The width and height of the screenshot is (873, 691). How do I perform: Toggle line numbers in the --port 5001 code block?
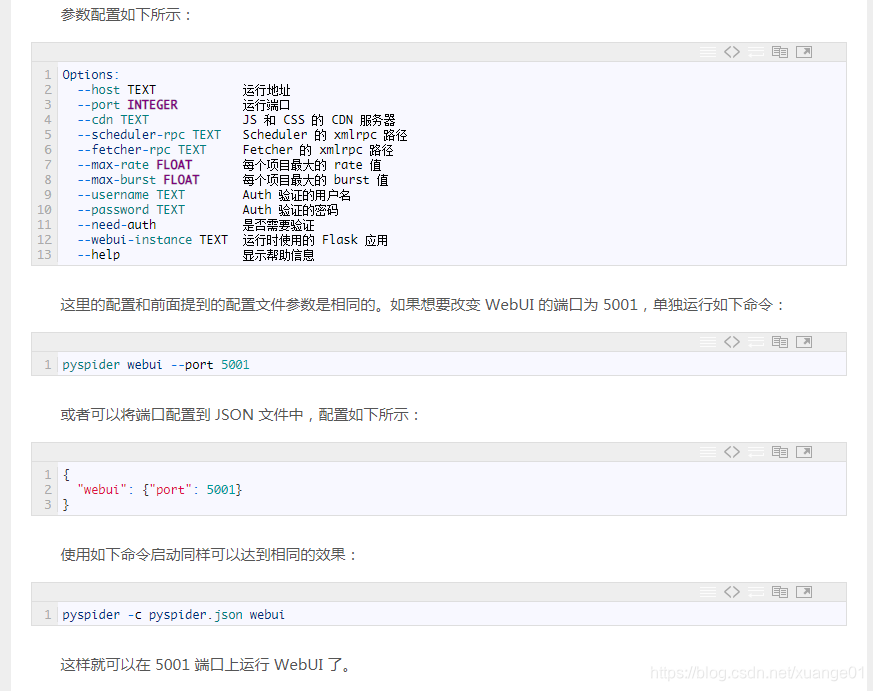tap(708, 342)
